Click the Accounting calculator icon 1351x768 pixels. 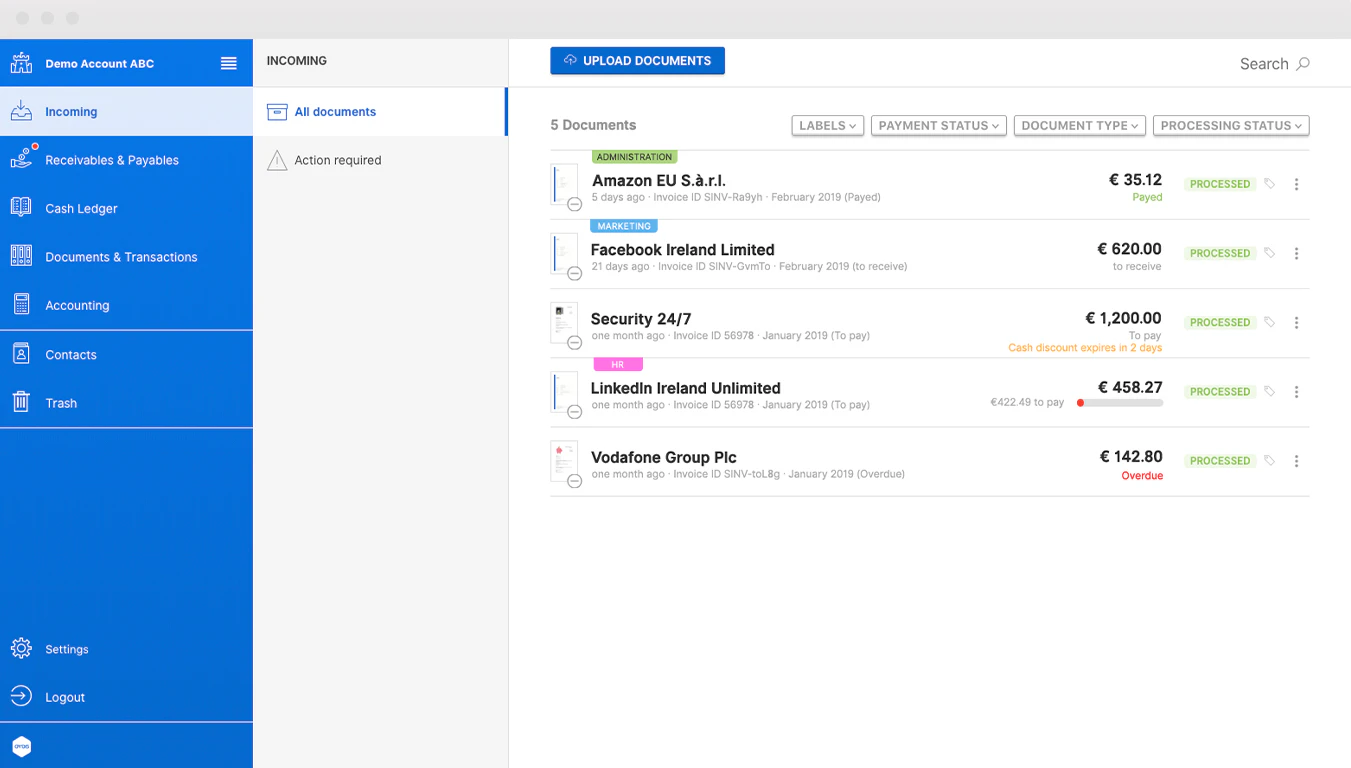tap(21, 305)
